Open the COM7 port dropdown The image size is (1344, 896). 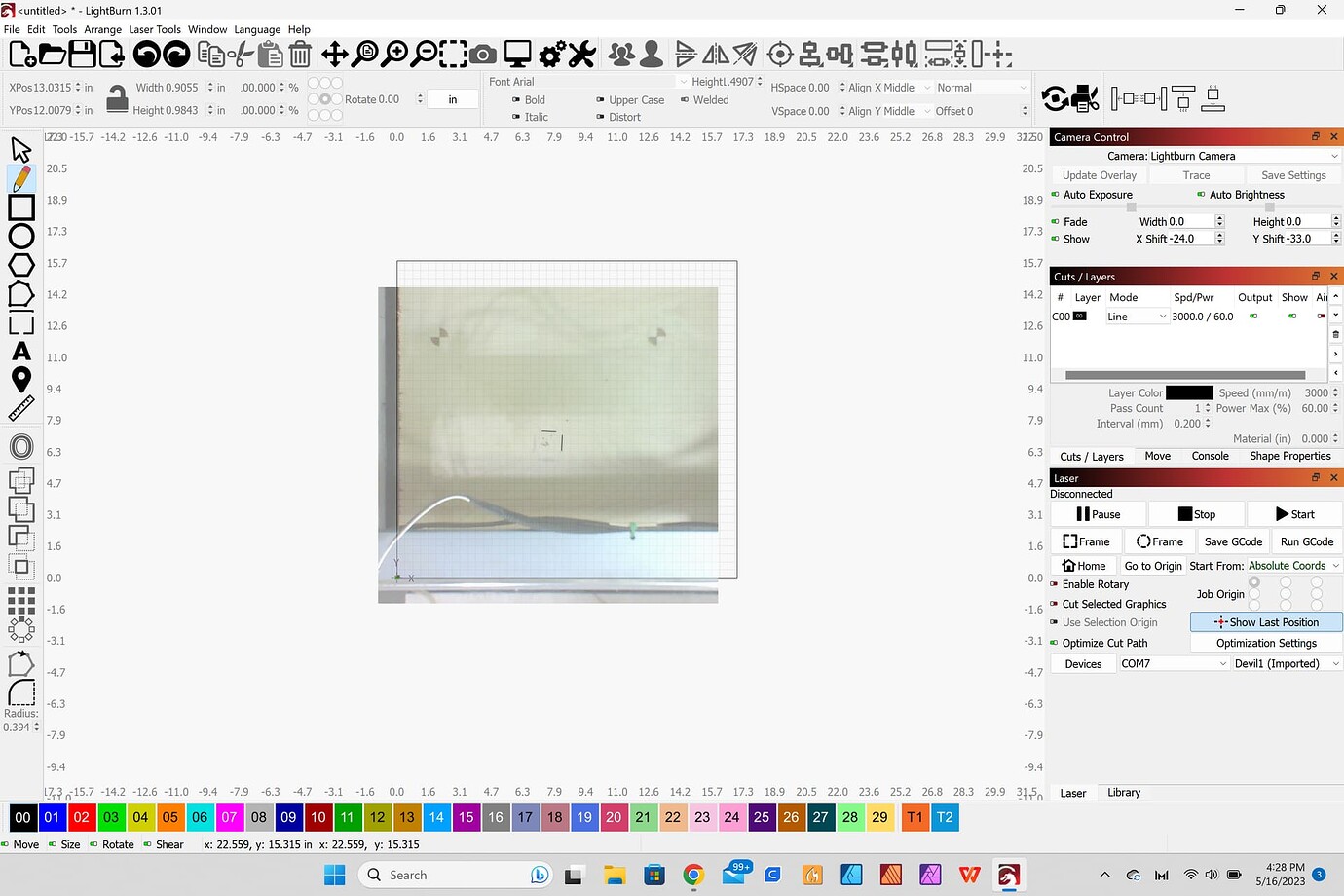coord(1173,663)
